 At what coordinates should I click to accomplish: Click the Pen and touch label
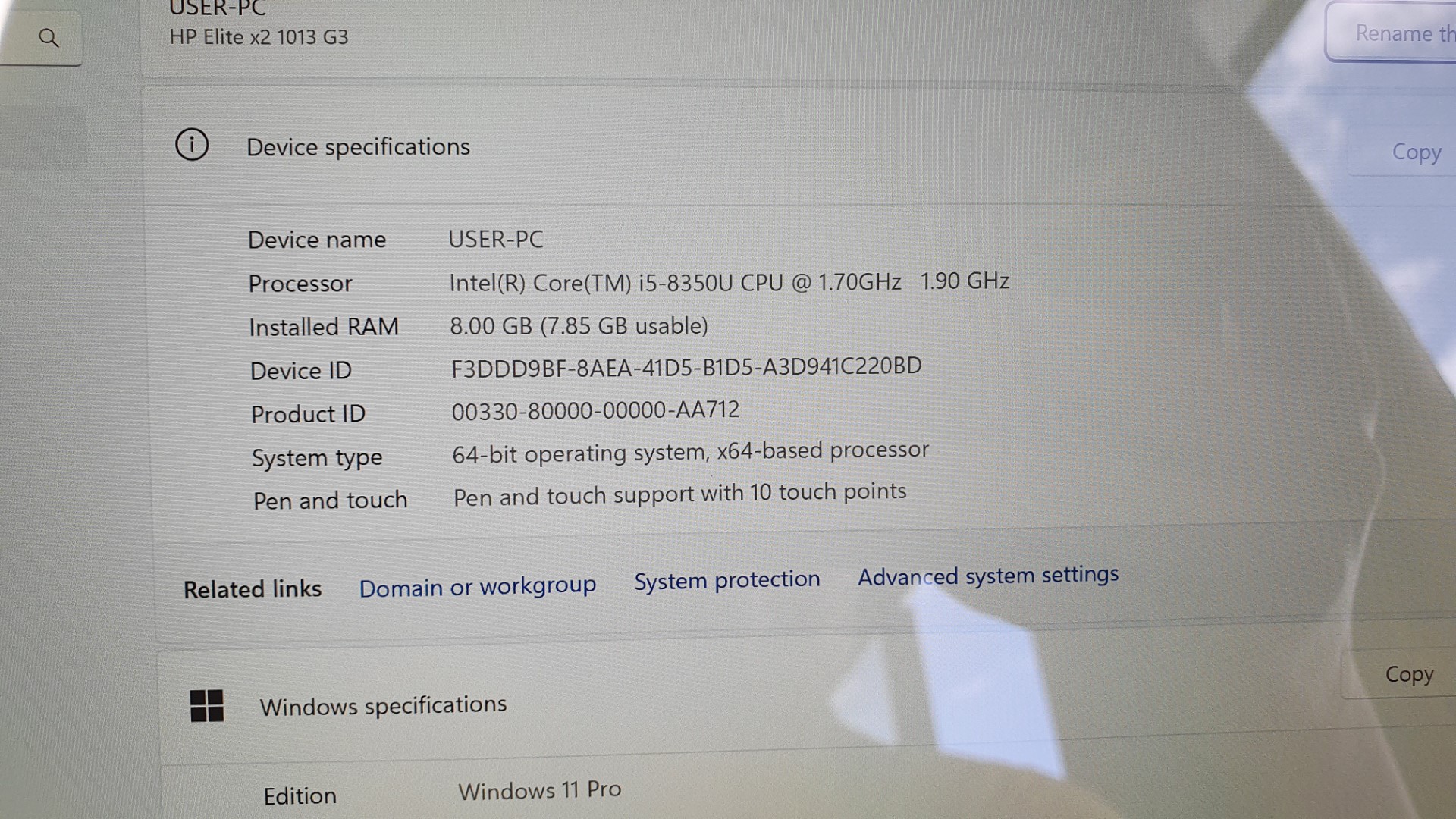(x=330, y=500)
